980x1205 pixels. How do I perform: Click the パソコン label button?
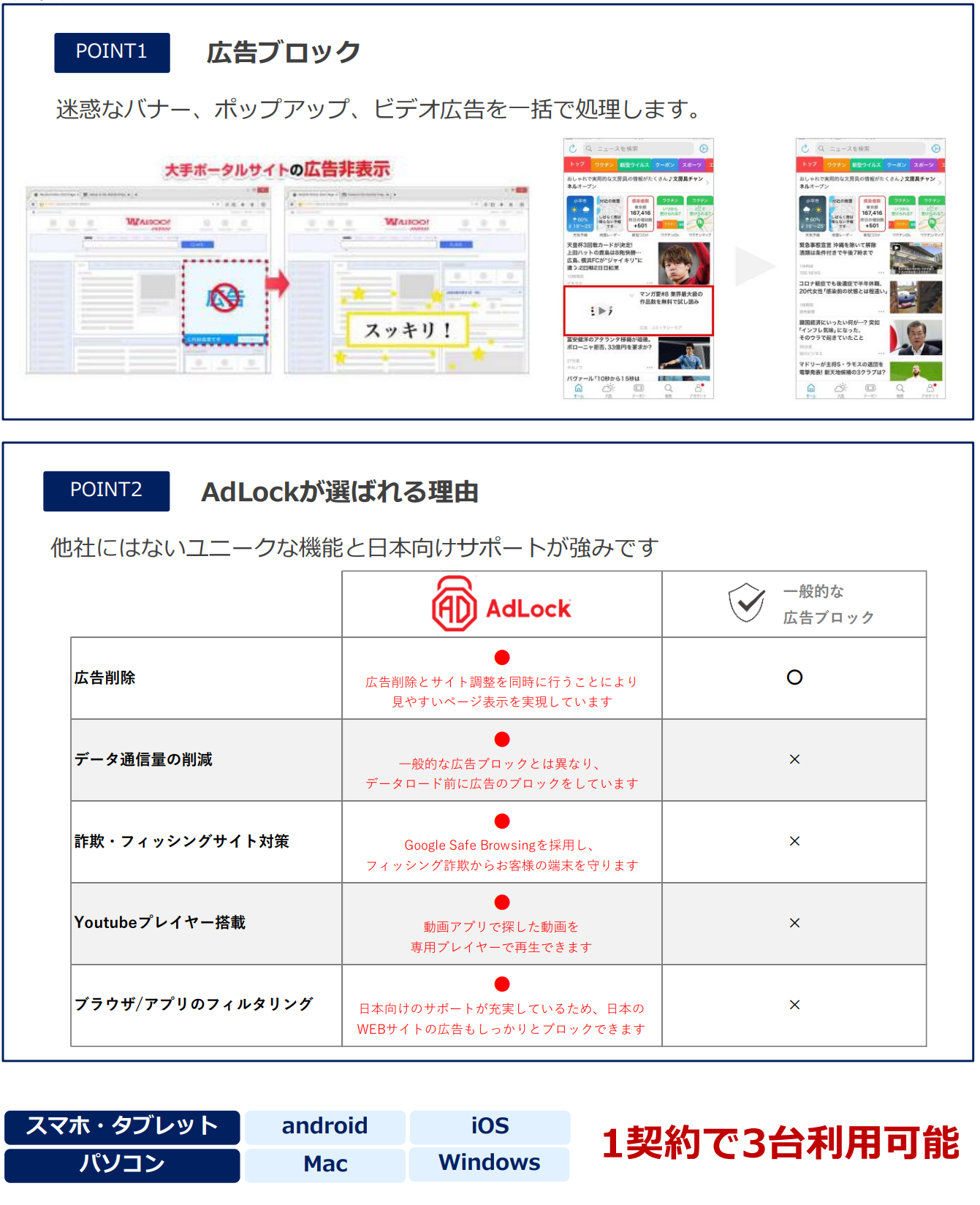(122, 1165)
